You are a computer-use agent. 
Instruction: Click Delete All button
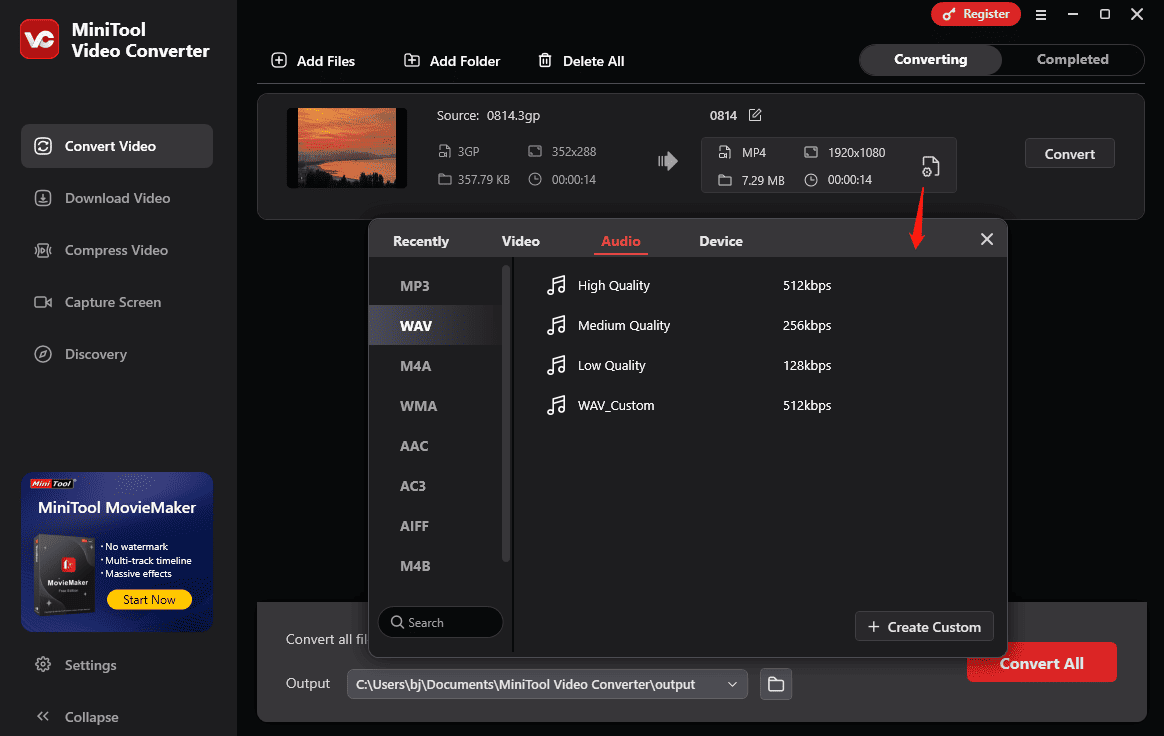point(581,61)
